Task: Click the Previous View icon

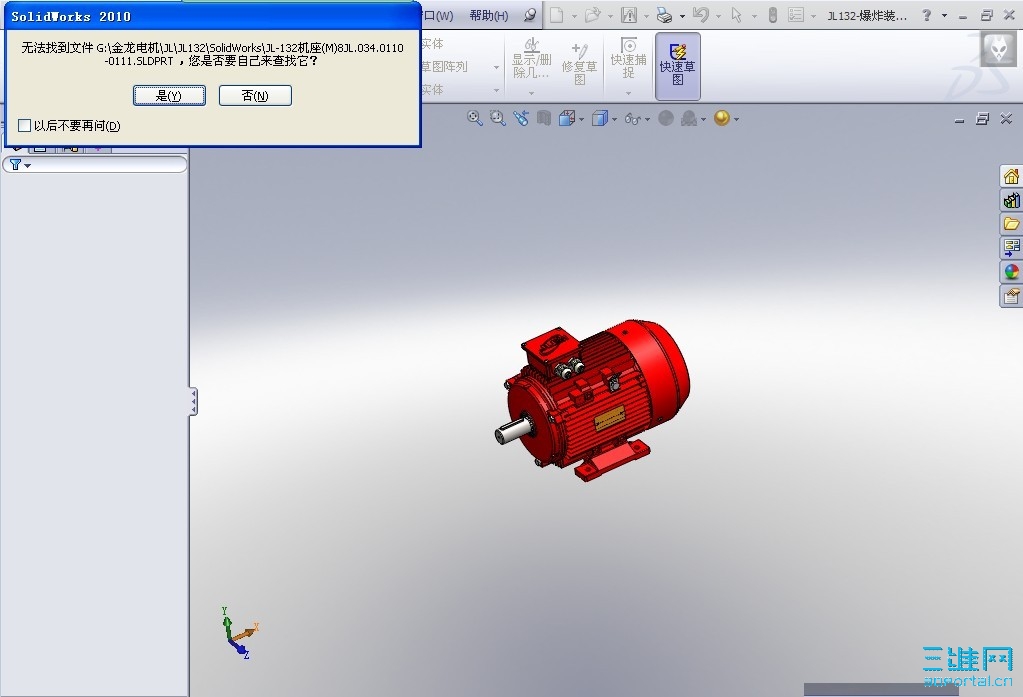Action: tap(521, 118)
